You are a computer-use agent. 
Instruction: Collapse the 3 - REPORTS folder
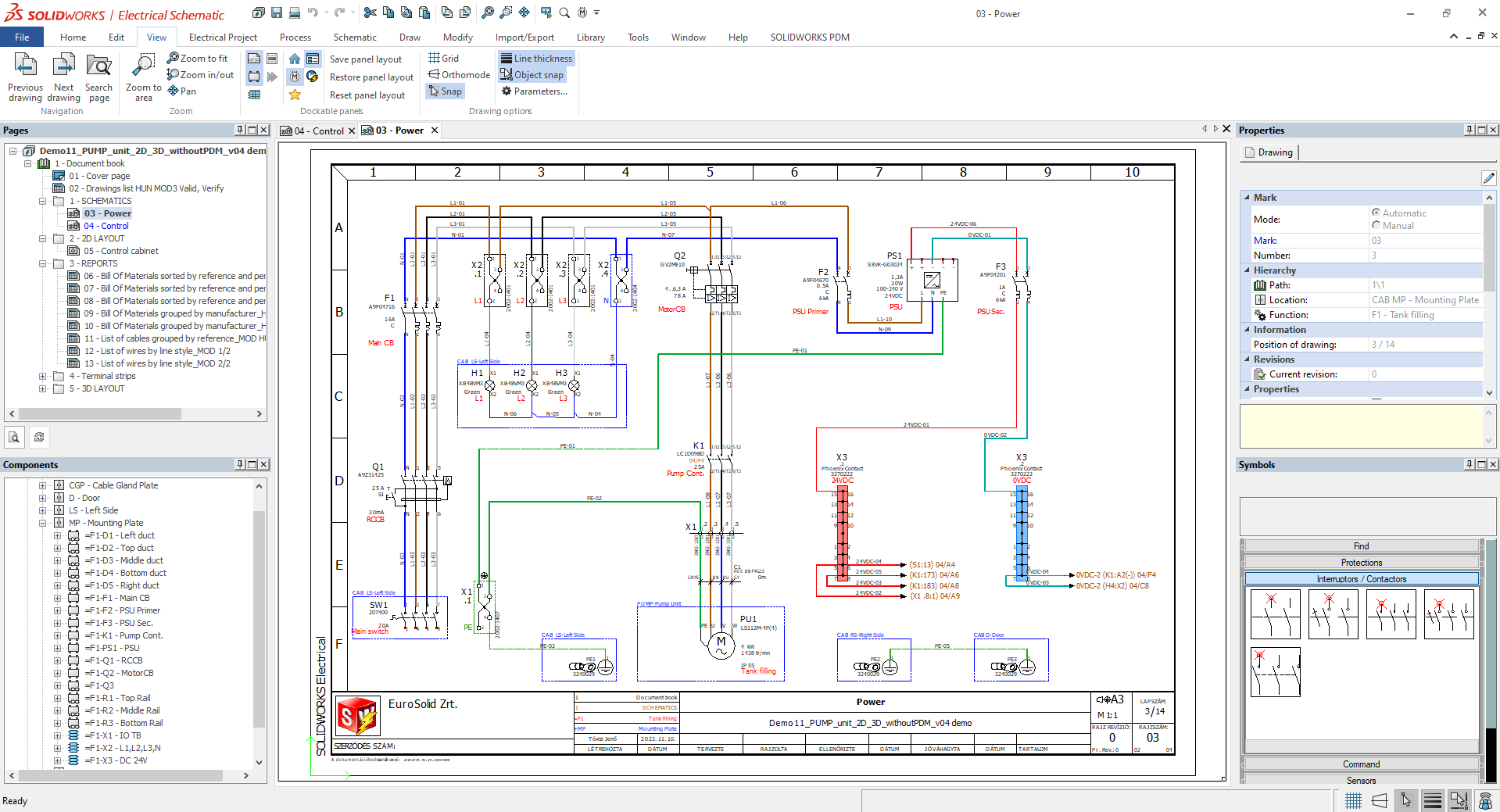[43, 263]
